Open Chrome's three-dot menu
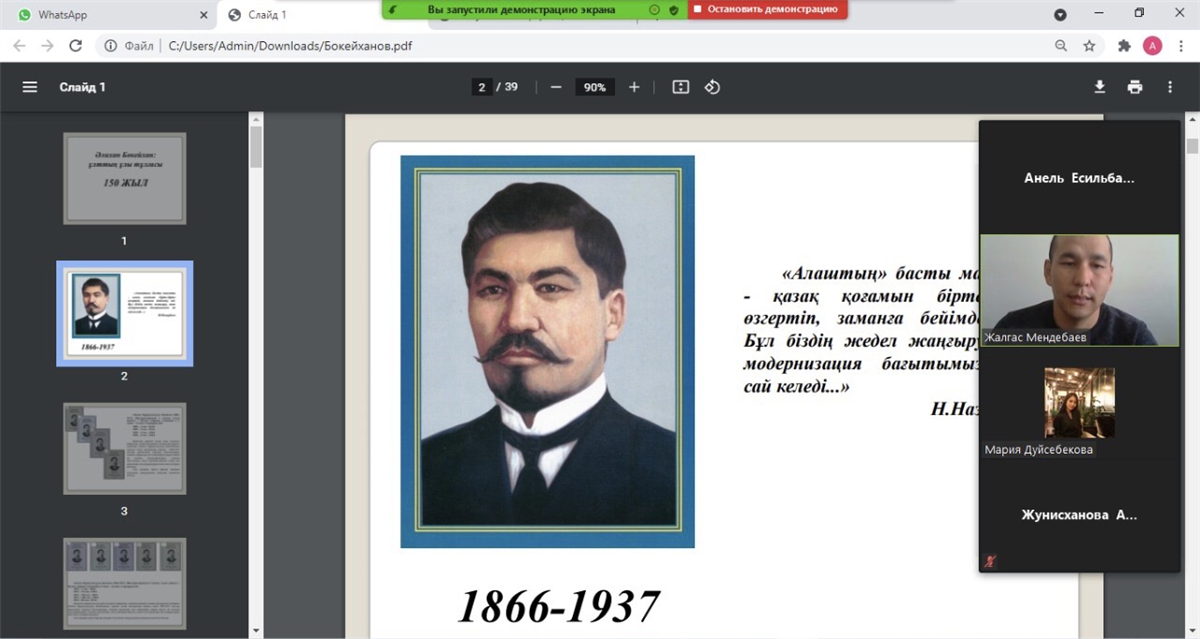This screenshot has height=639, width=1200. pos(1180,45)
